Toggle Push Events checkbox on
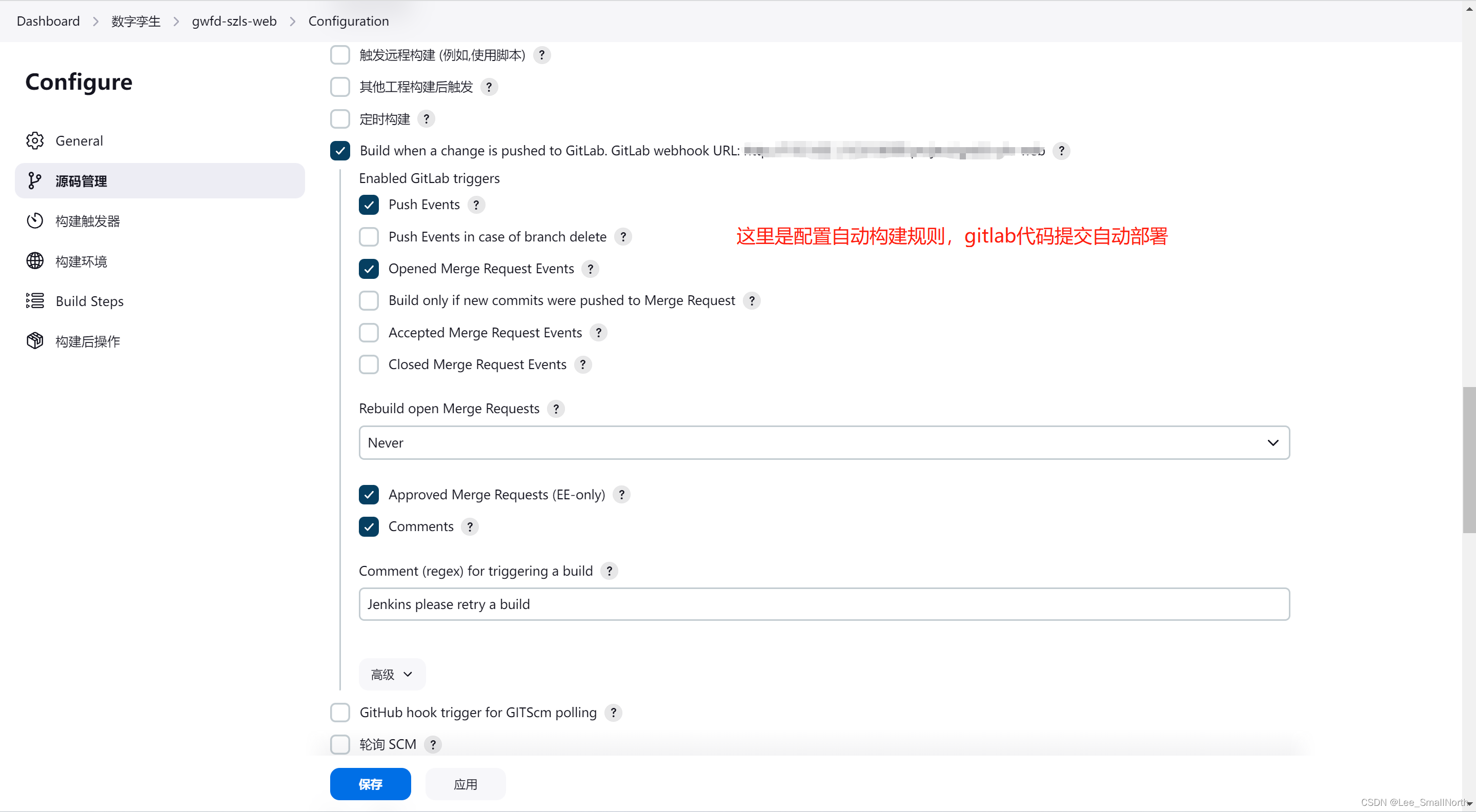The height and width of the screenshot is (812, 1476). click(370, 205)
